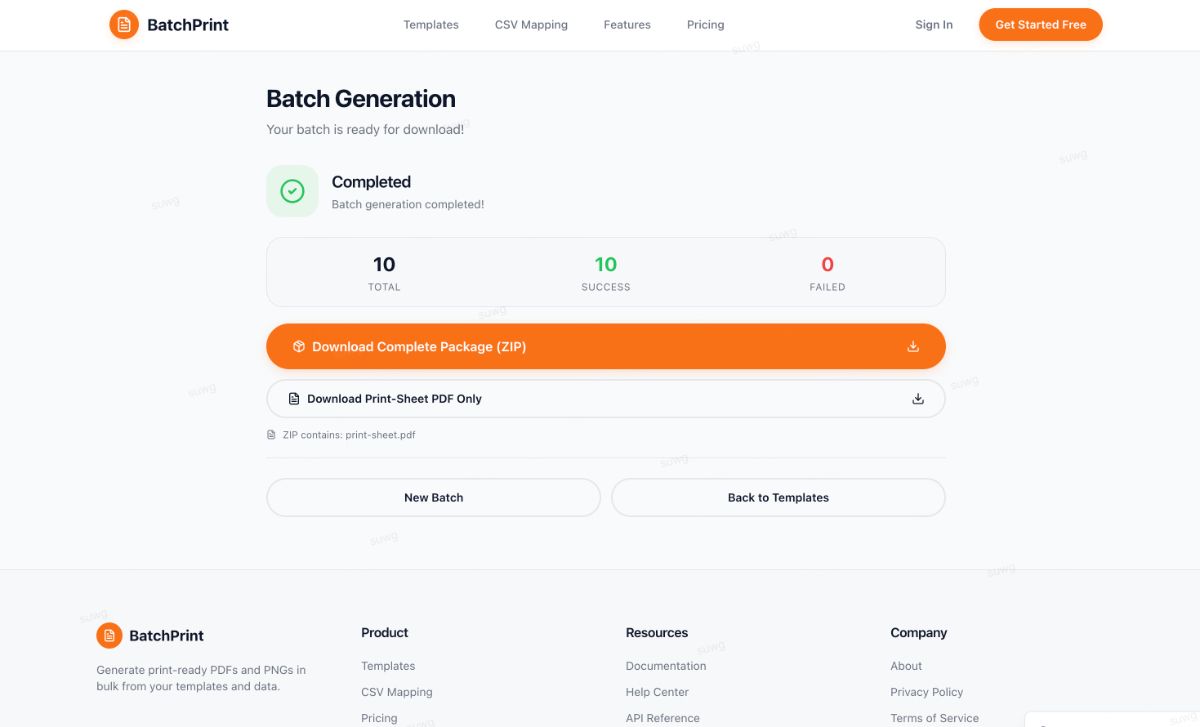
Task: Click the document icon on Print-Sheet PDF button
Action: point(293,398)
